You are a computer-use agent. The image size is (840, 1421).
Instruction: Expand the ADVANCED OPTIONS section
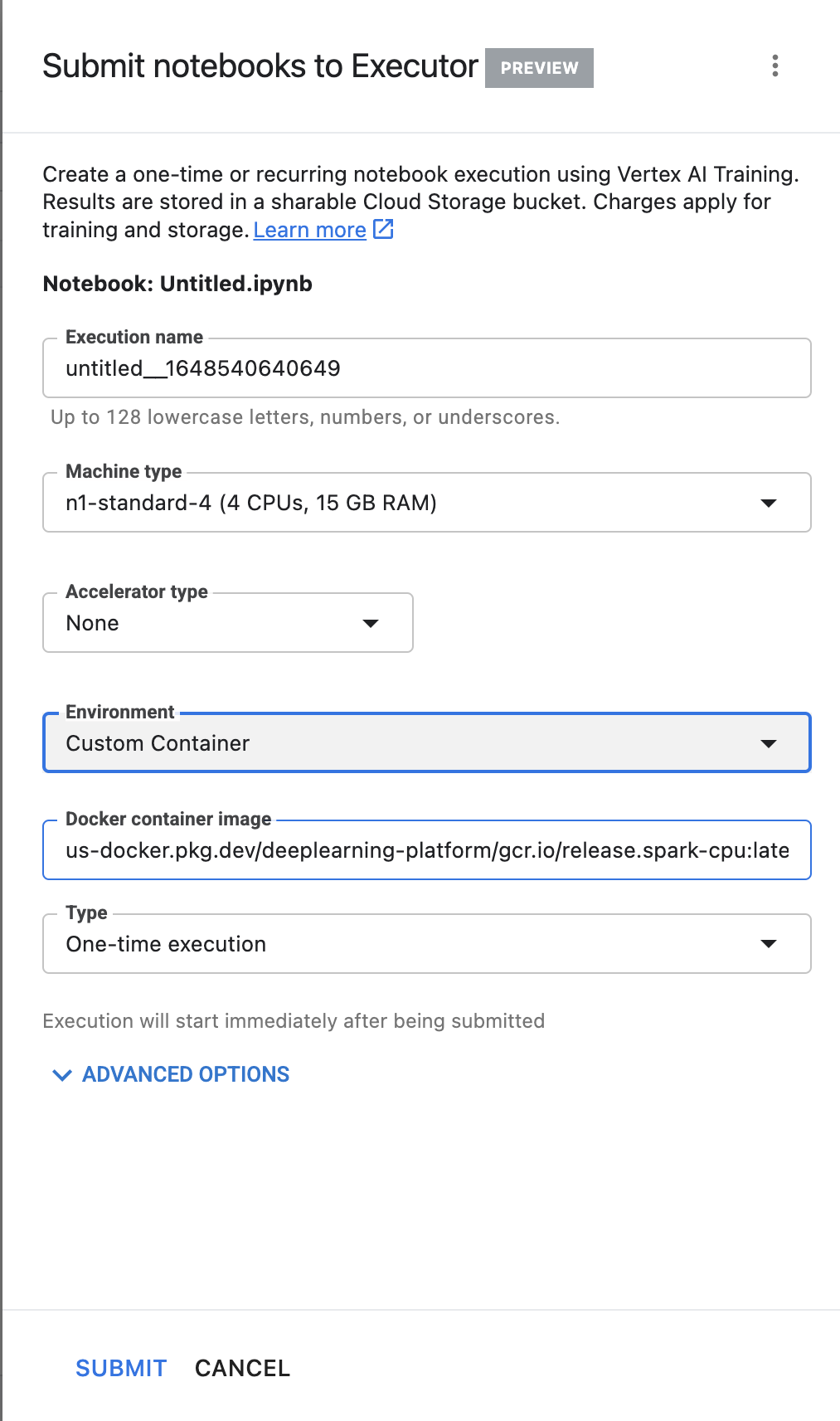186,1074
